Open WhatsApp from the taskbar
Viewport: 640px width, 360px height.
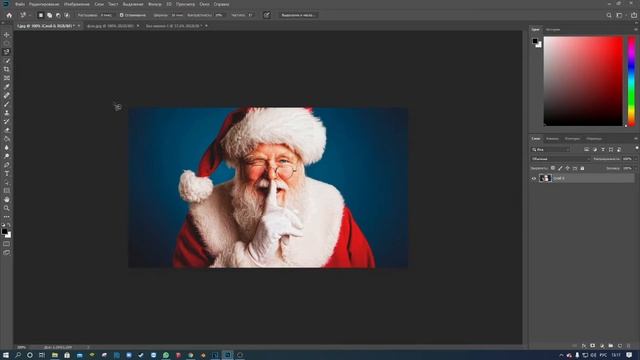click(x=166, y=355)
